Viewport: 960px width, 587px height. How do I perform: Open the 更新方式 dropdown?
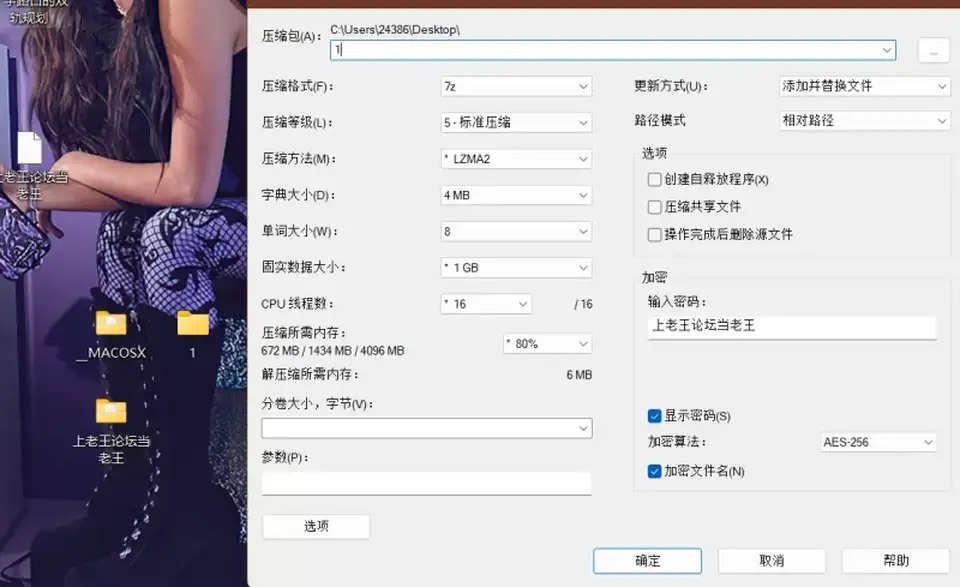[864, 86]
